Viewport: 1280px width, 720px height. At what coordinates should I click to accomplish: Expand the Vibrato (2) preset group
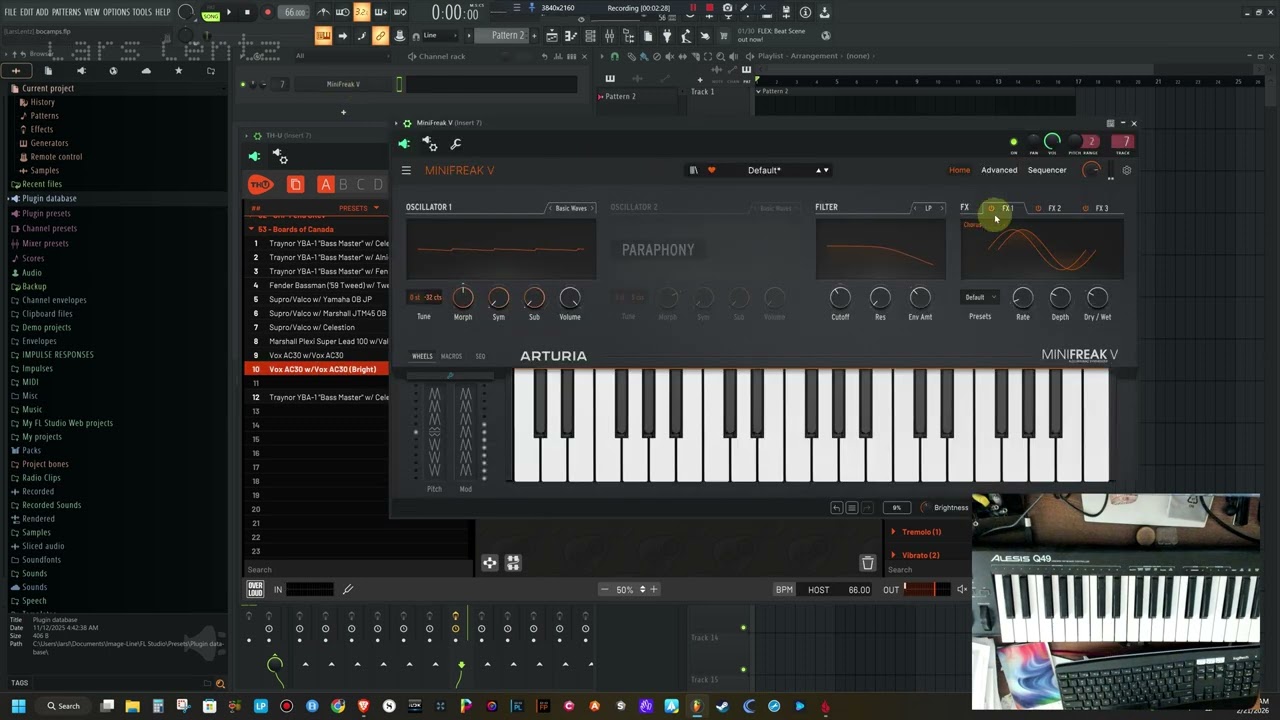[x=893, y=555]
